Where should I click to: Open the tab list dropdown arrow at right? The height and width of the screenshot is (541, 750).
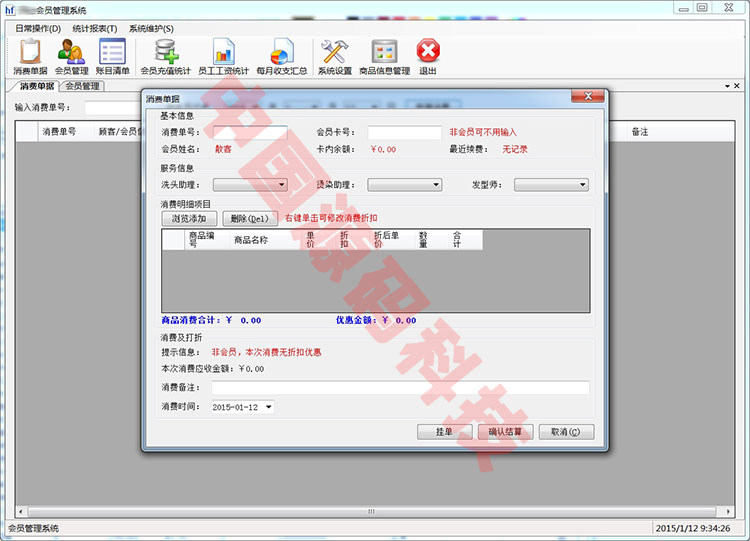coord(727,86)
